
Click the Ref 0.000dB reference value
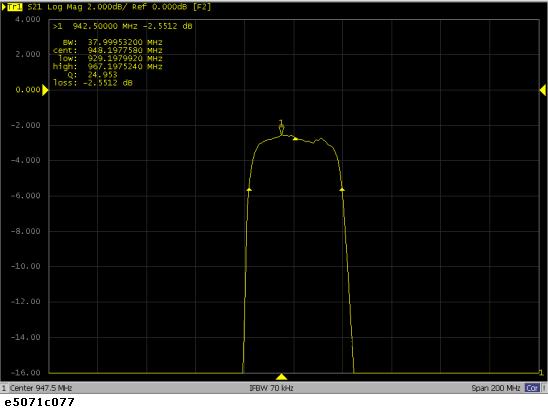tap(159, 7)
